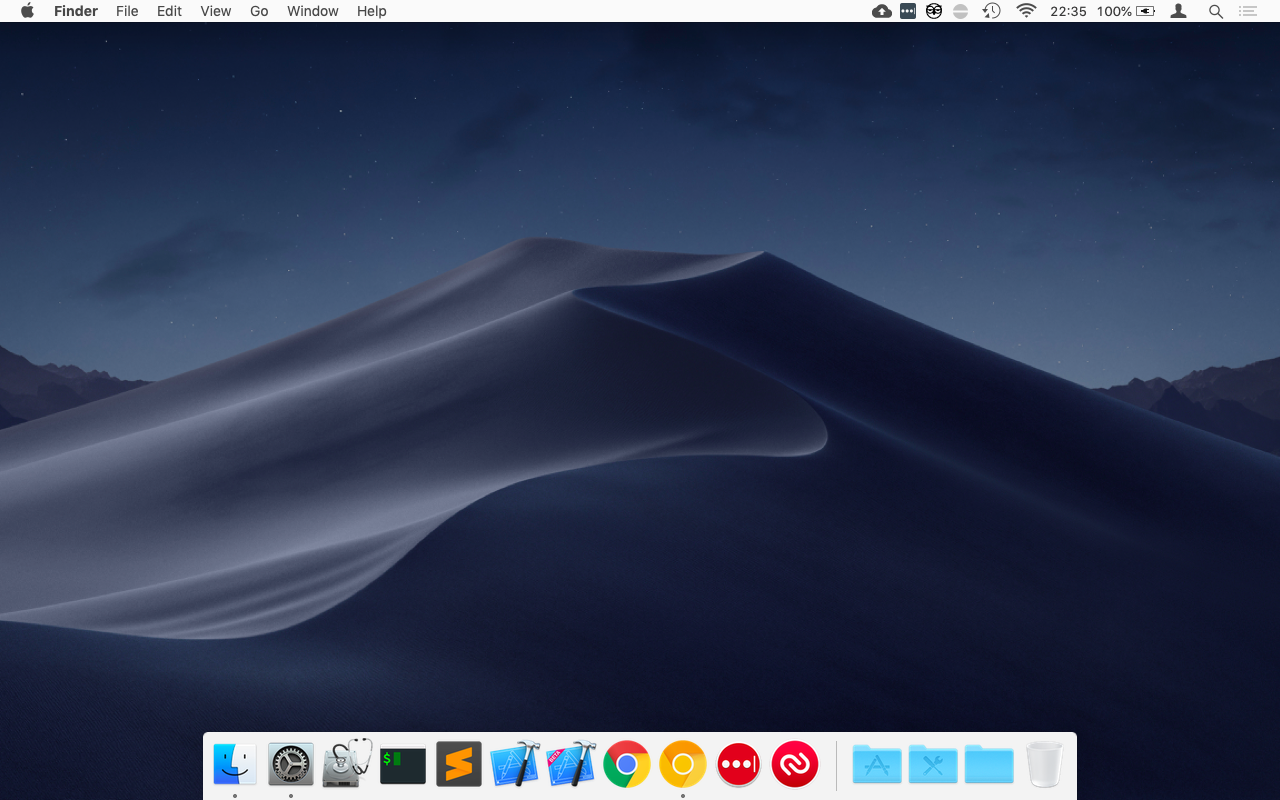Open Xcode Beta from the Dock
Viewport: 1280px width, 800px height.
pyautogui.click(x=571, y=765)
